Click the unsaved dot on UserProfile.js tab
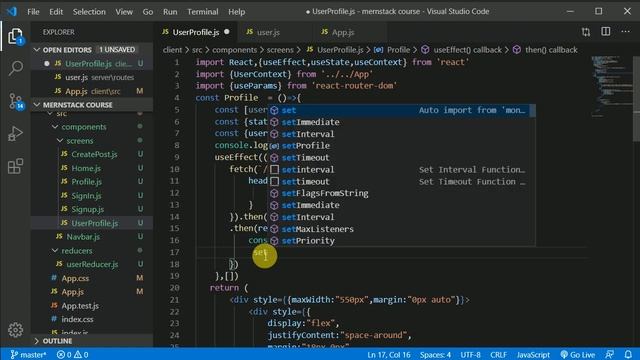640x360 pixels. pyautogui.click(x=227, y=32)
